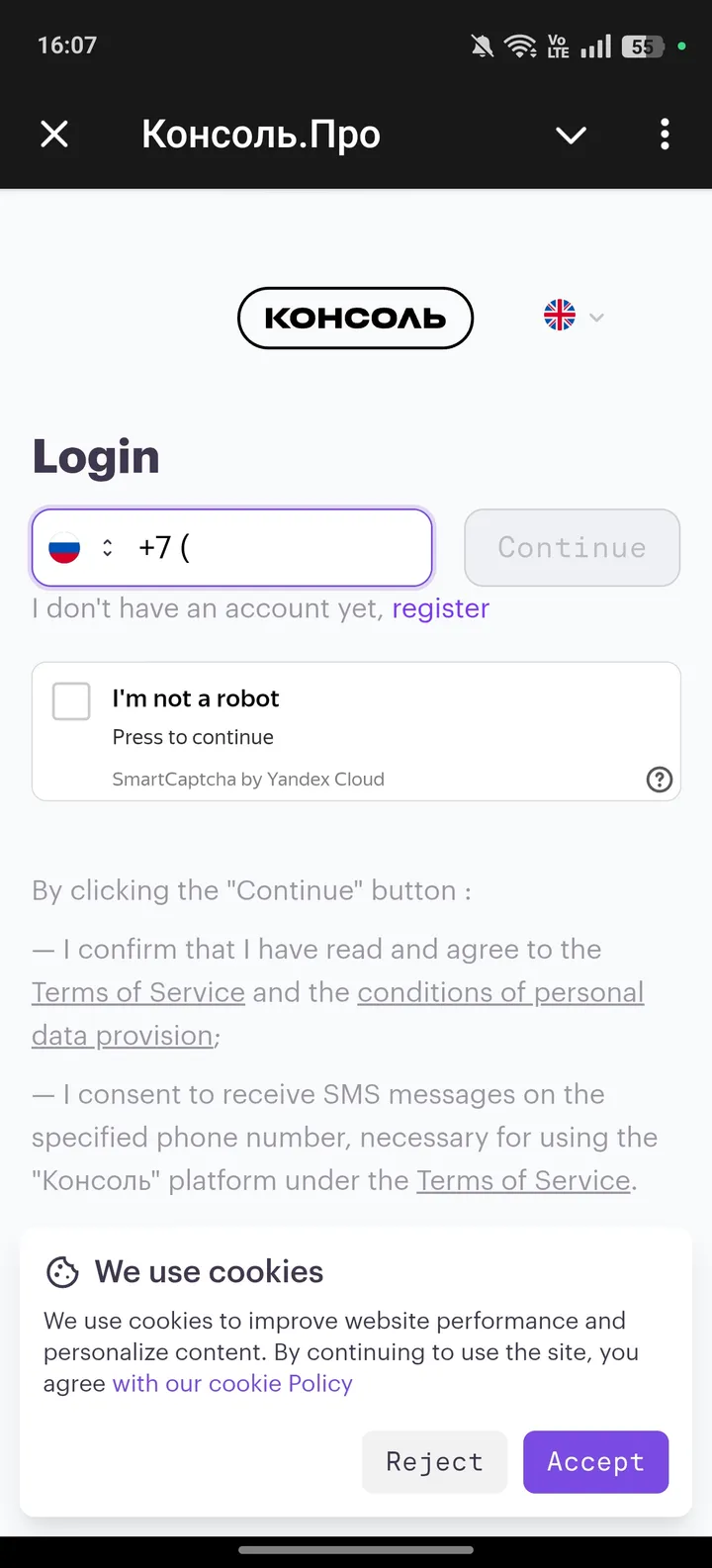The width and height of the screenshot is (712, 1568).
Task: Click the register link
Action: [441, 608]
